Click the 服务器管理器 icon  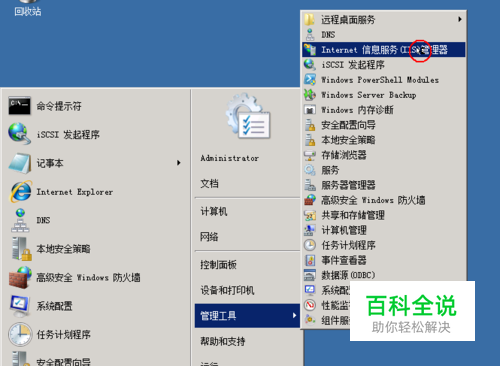click(x=310, y=185)
